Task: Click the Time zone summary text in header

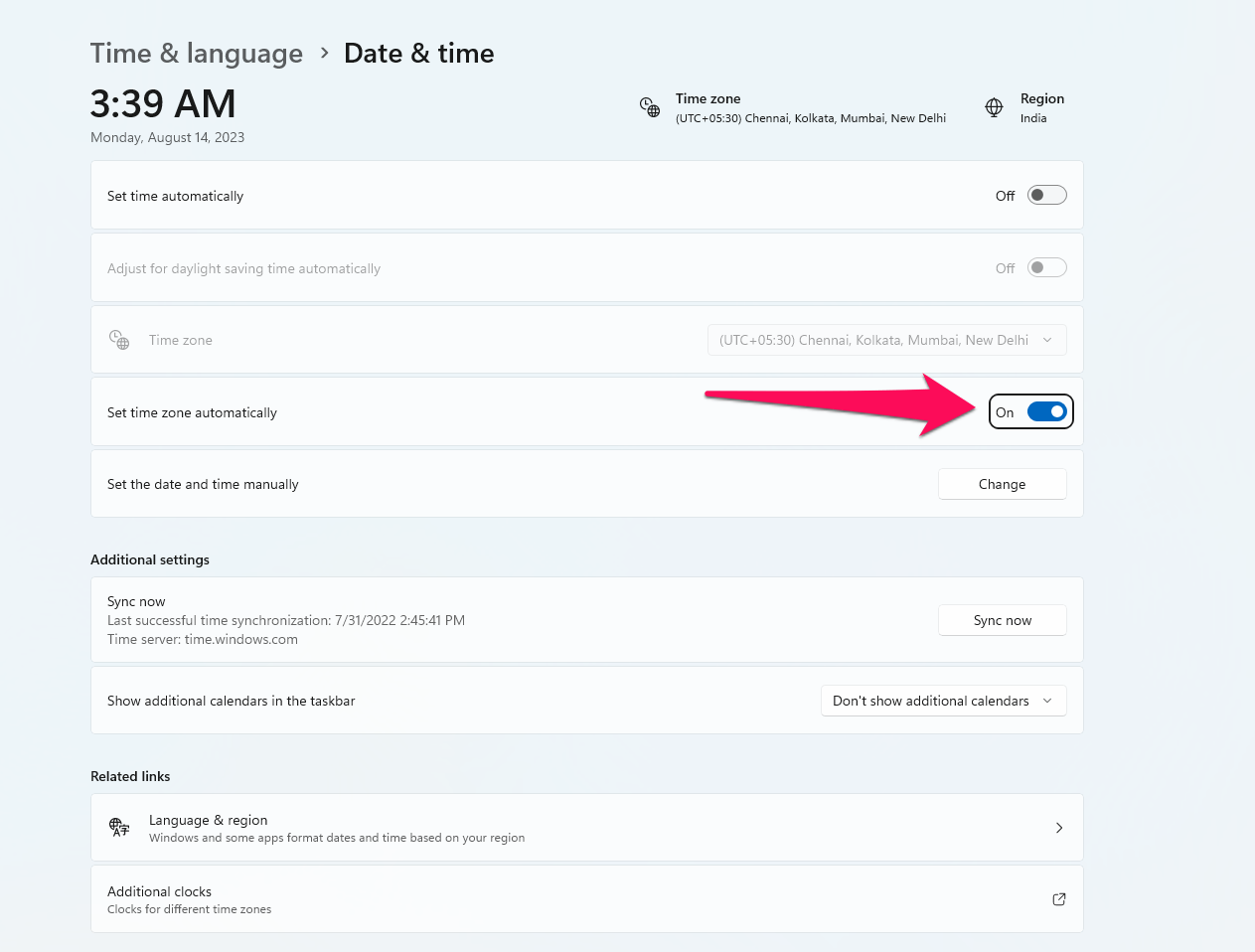Action: 810,107
